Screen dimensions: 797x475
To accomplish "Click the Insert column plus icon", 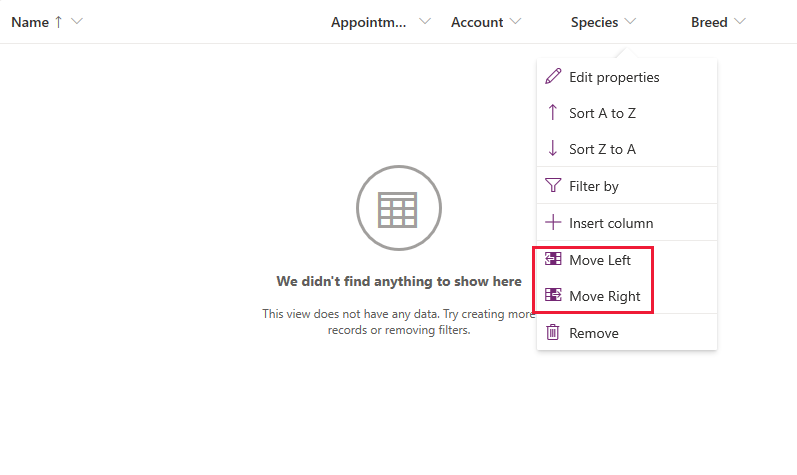I will coord(553,223).
